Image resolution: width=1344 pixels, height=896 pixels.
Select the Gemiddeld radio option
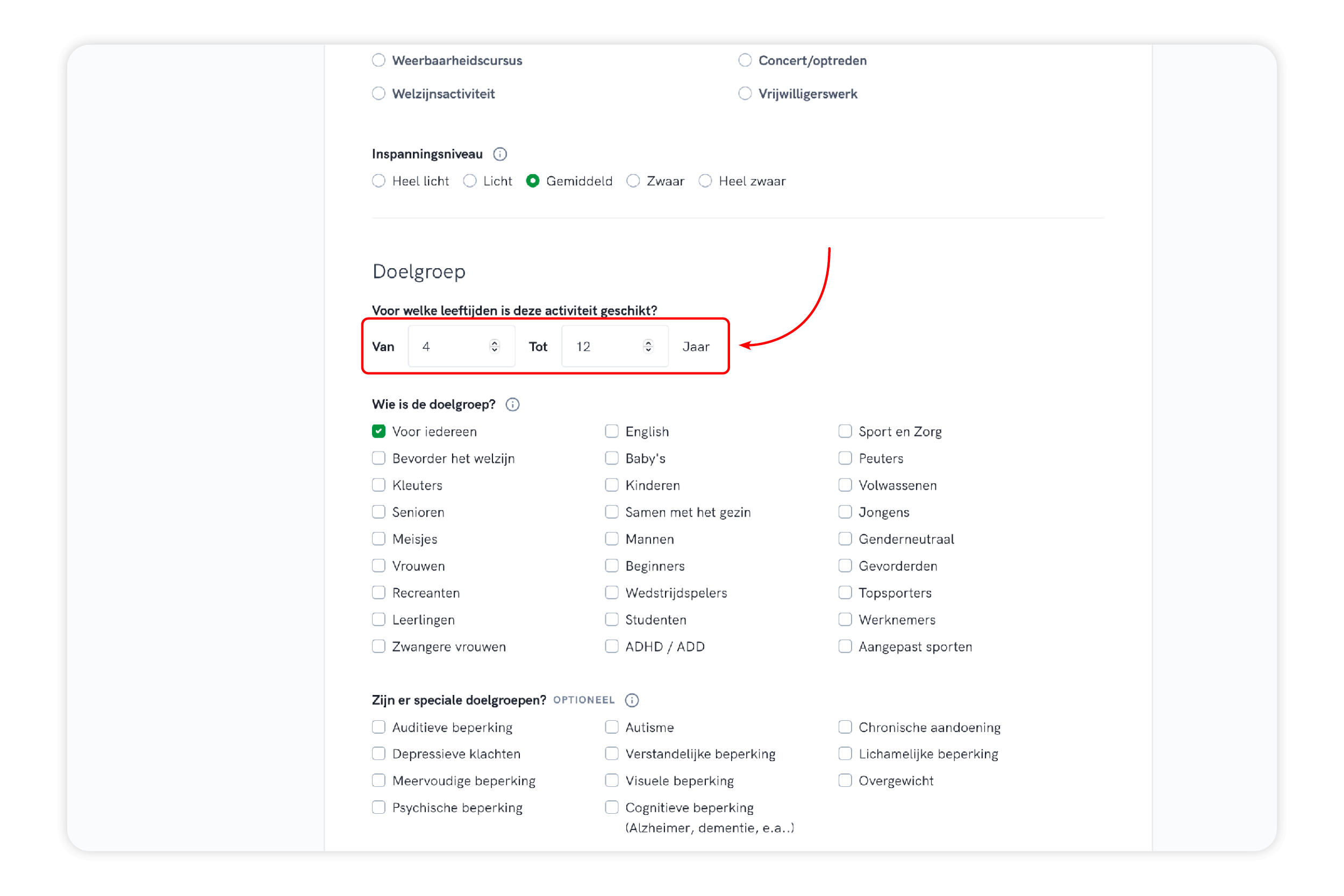coord(533,181)
